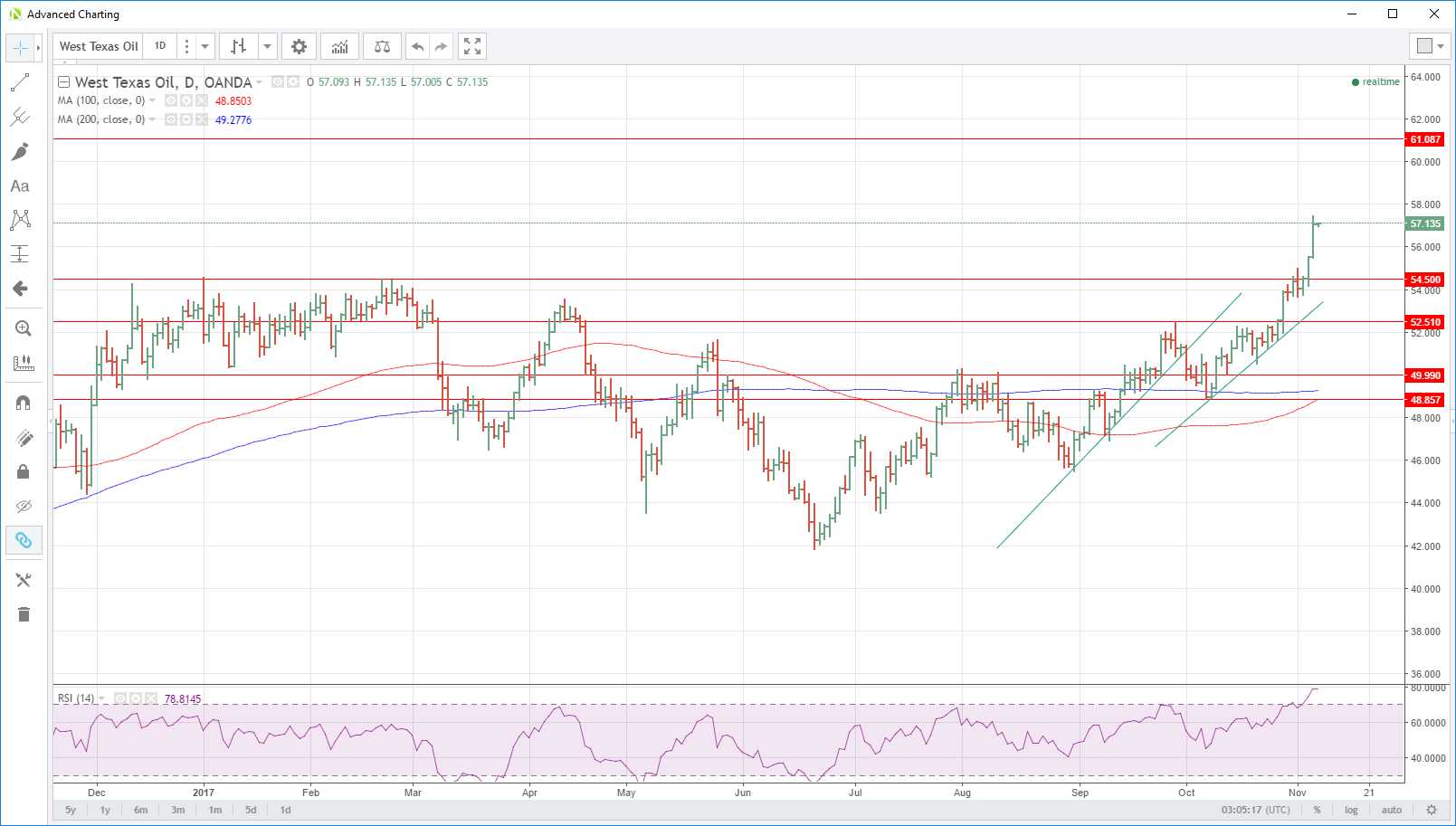1456x826 pixels.
Task: Open the chart bar style dropdown arrow
Action: coord(267,46)
